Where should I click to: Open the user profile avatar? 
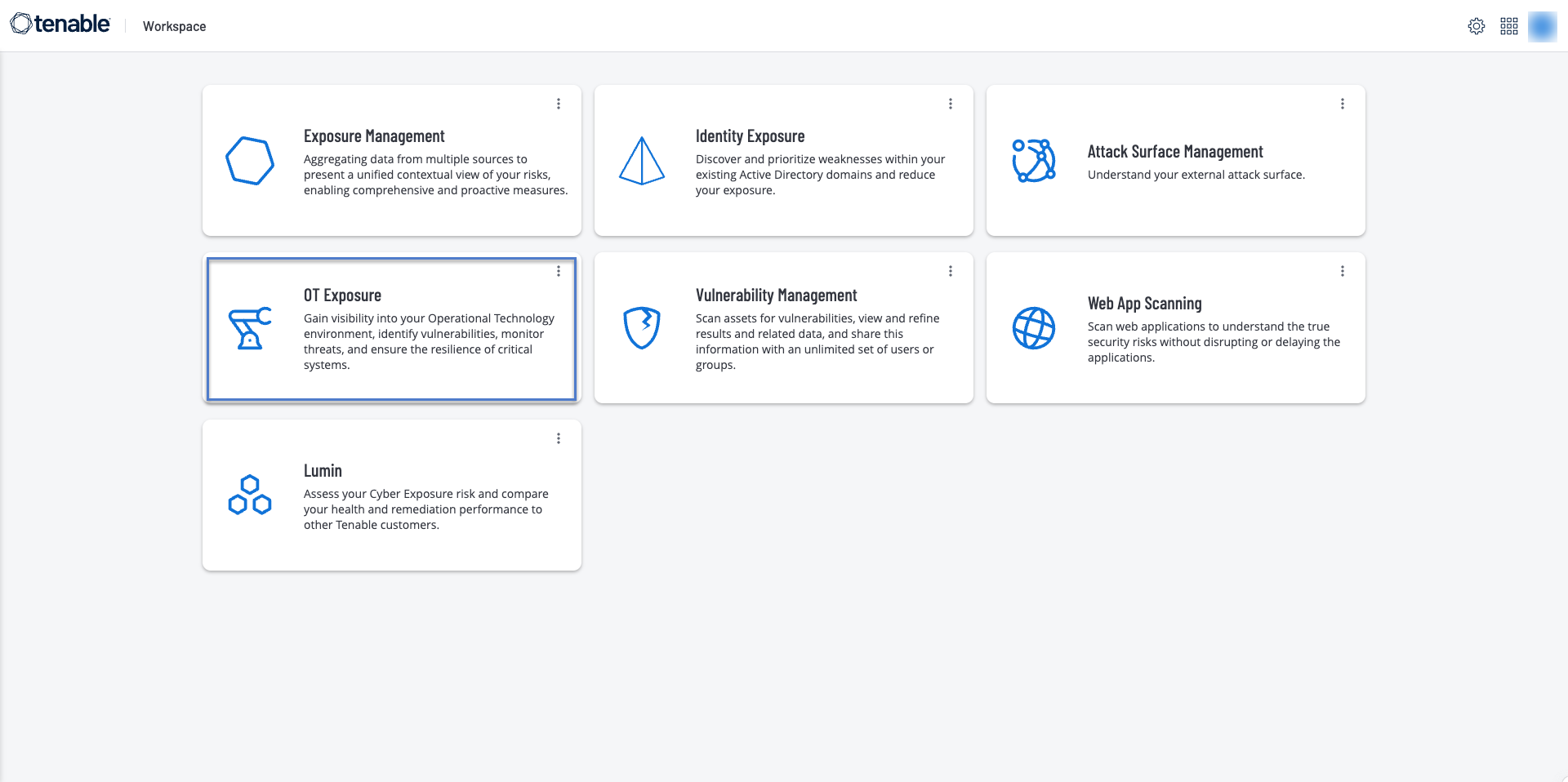[x=1543, y=26]
